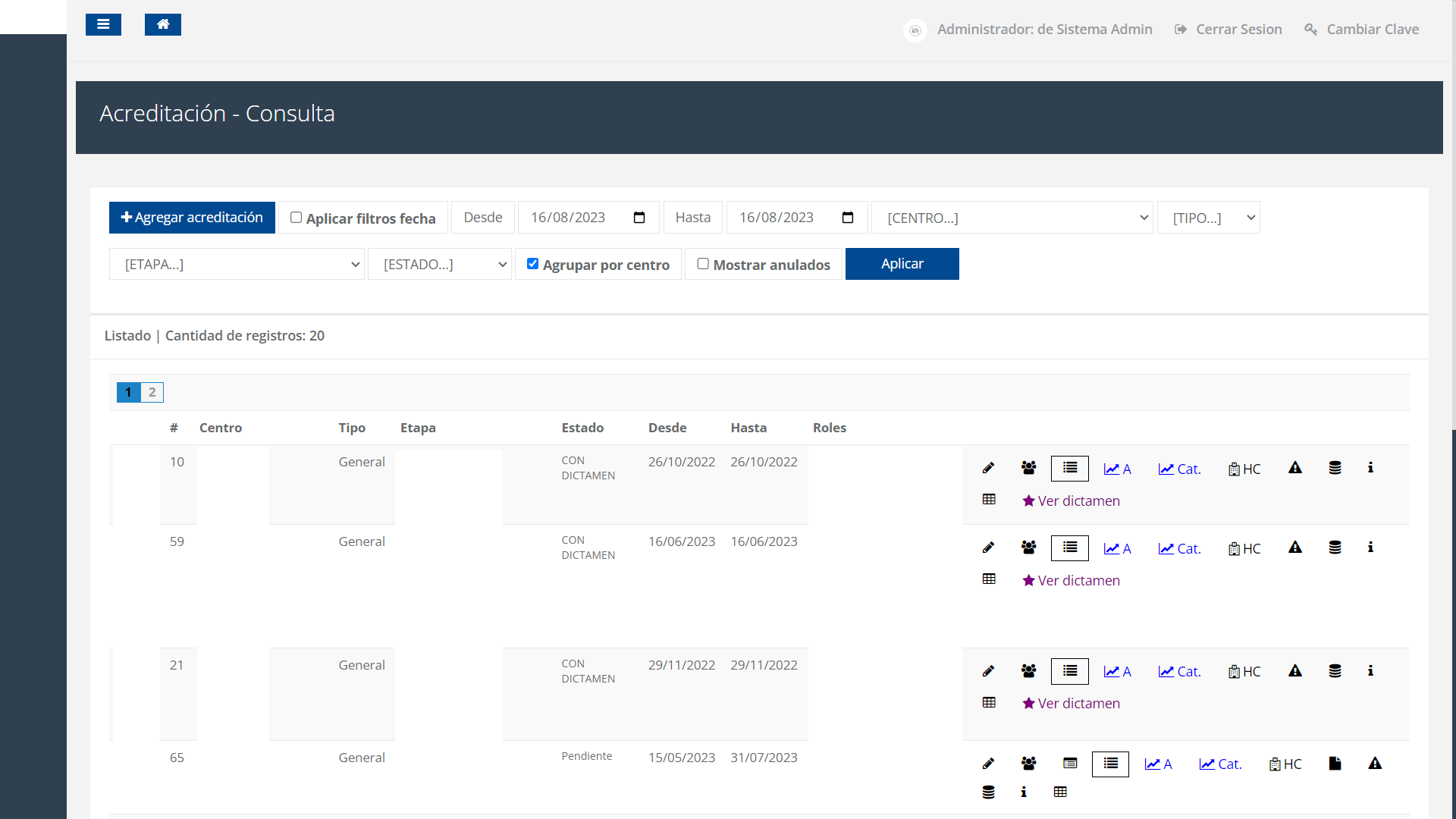Click the 'Etapa' column header
Screen dimensions: 1456x819
418,428
